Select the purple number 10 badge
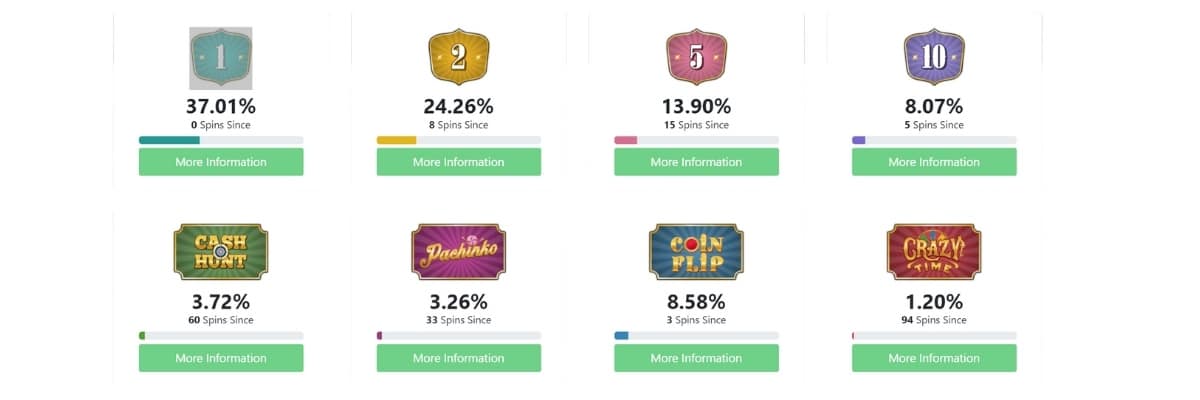 (934, 58)
